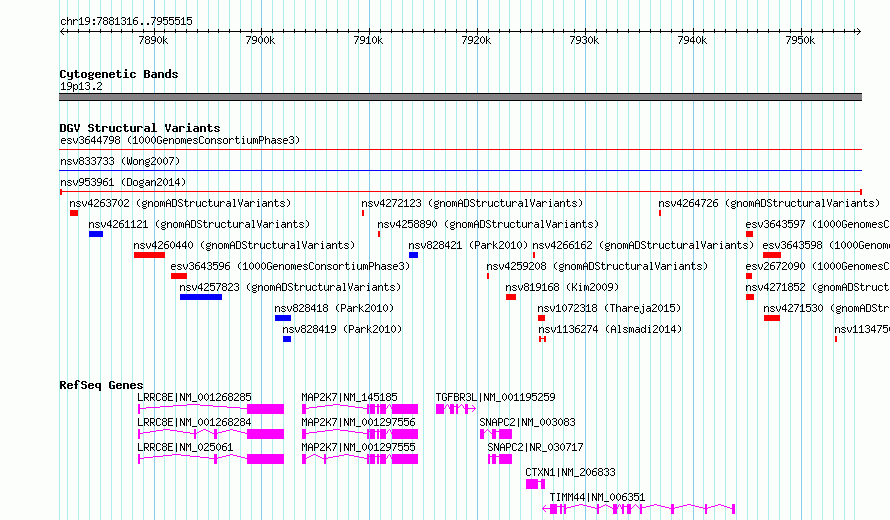The image size is (890, 520).
Task: Open the LRRC8E NM_025061 transcript label
Action: coord(185,447)
